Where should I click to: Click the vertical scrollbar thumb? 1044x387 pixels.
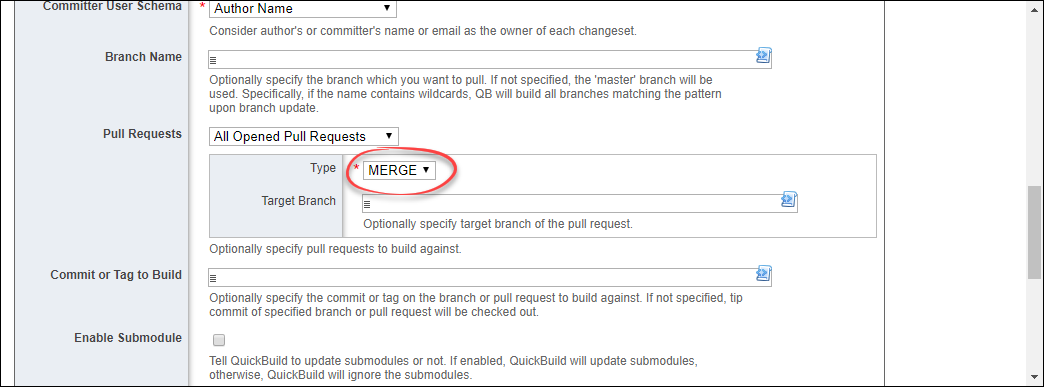(x=1035, y=232)
